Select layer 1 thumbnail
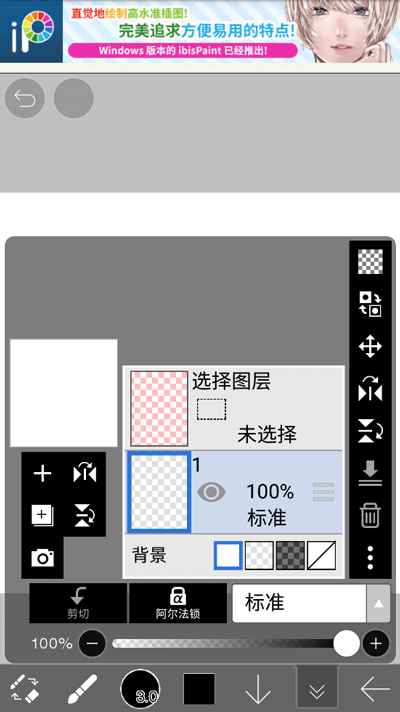 pyautogui.click(x=158, y=492)
